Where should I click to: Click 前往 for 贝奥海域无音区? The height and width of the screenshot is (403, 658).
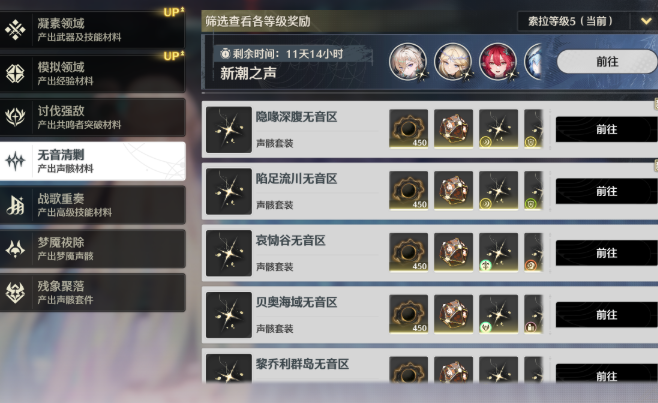[607, 315]
